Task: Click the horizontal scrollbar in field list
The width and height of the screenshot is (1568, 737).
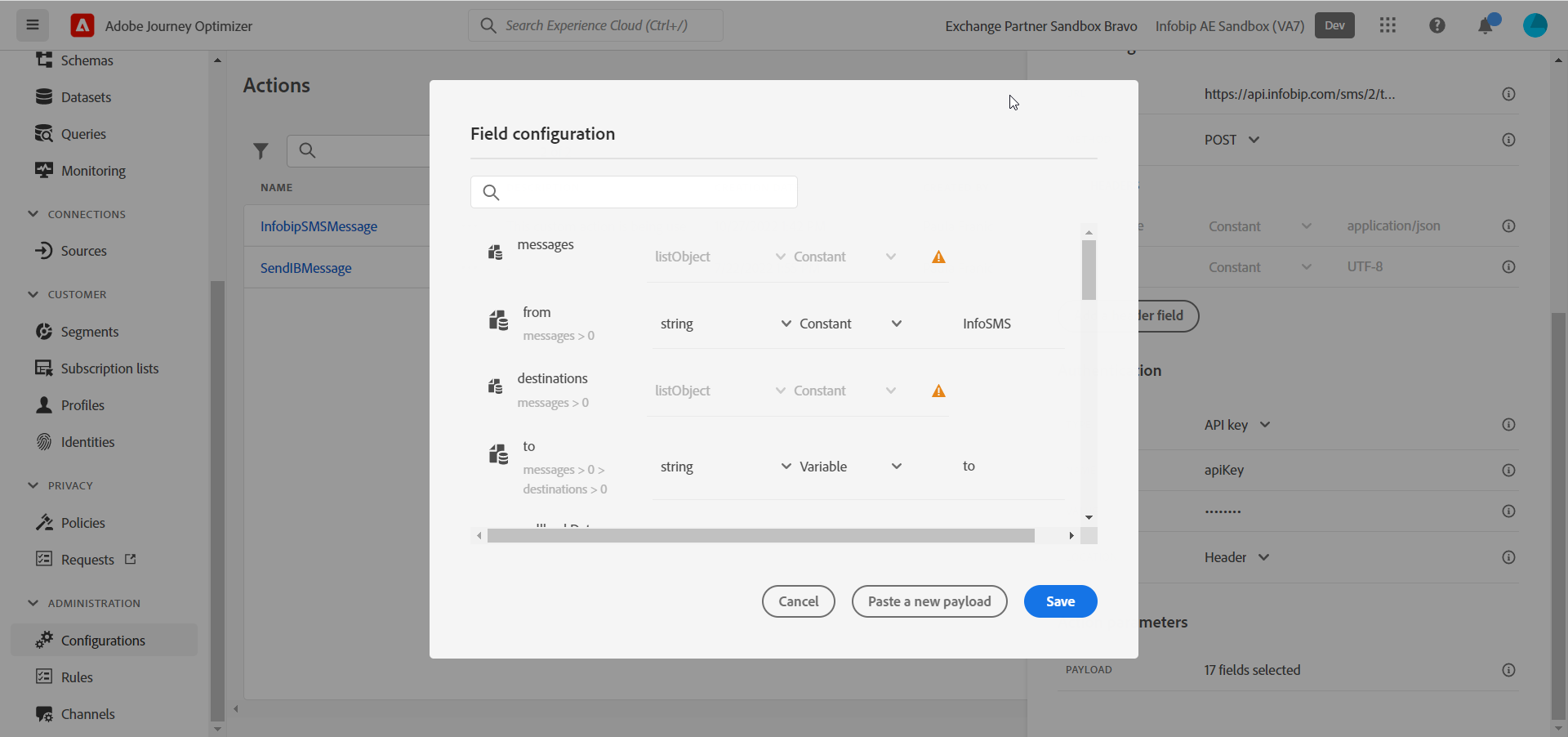Action: 759,536
